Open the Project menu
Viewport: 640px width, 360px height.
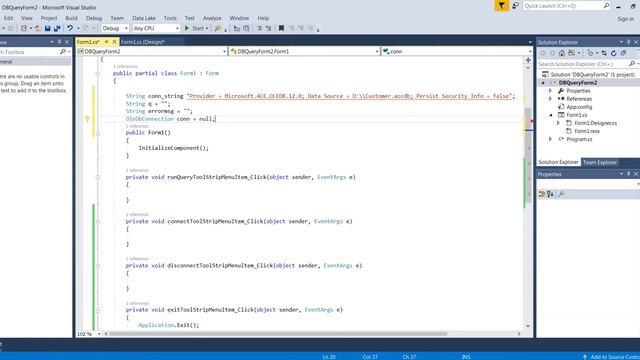tap(49, 18)
